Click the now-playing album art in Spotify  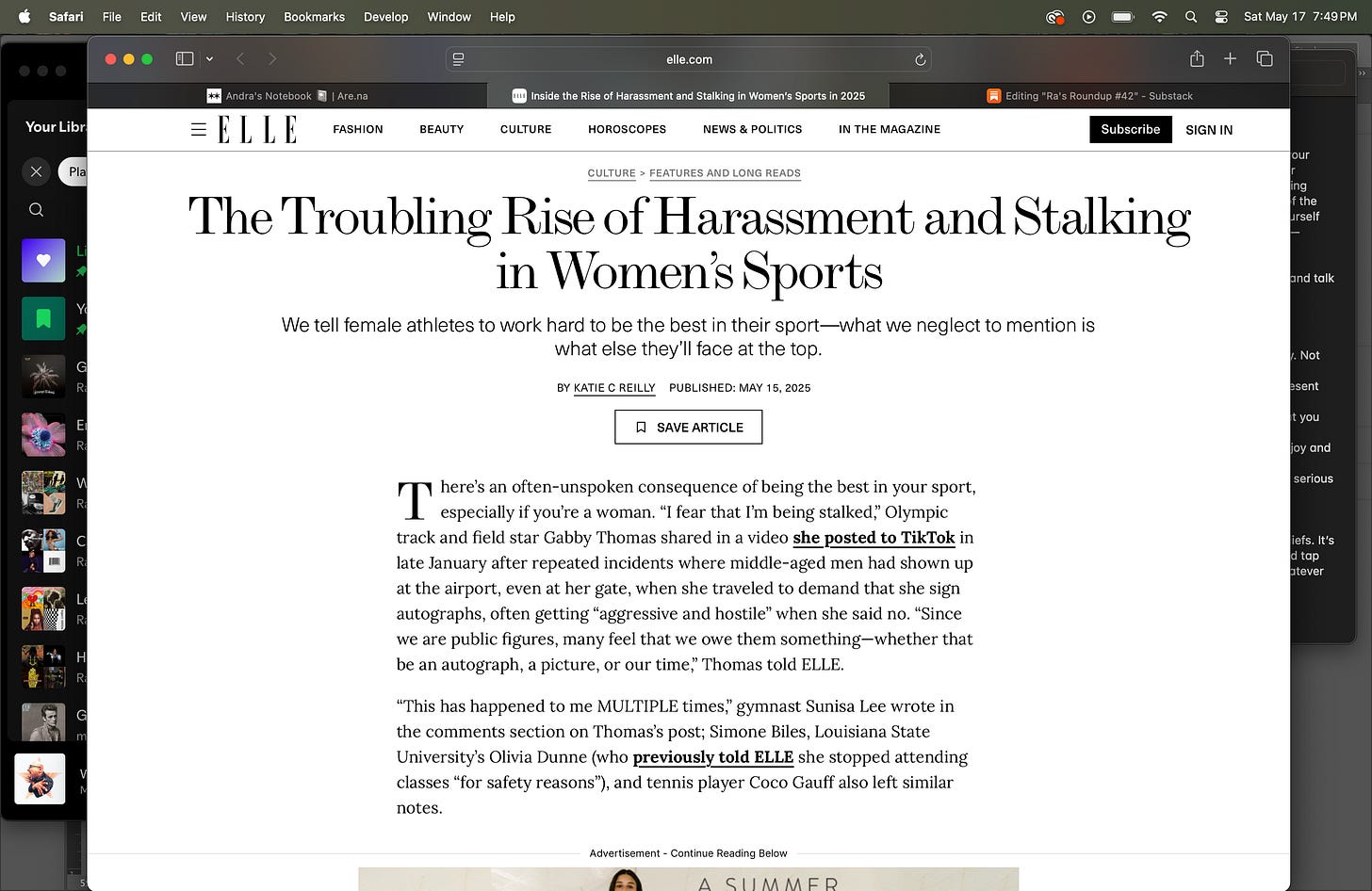coord(40,779)
